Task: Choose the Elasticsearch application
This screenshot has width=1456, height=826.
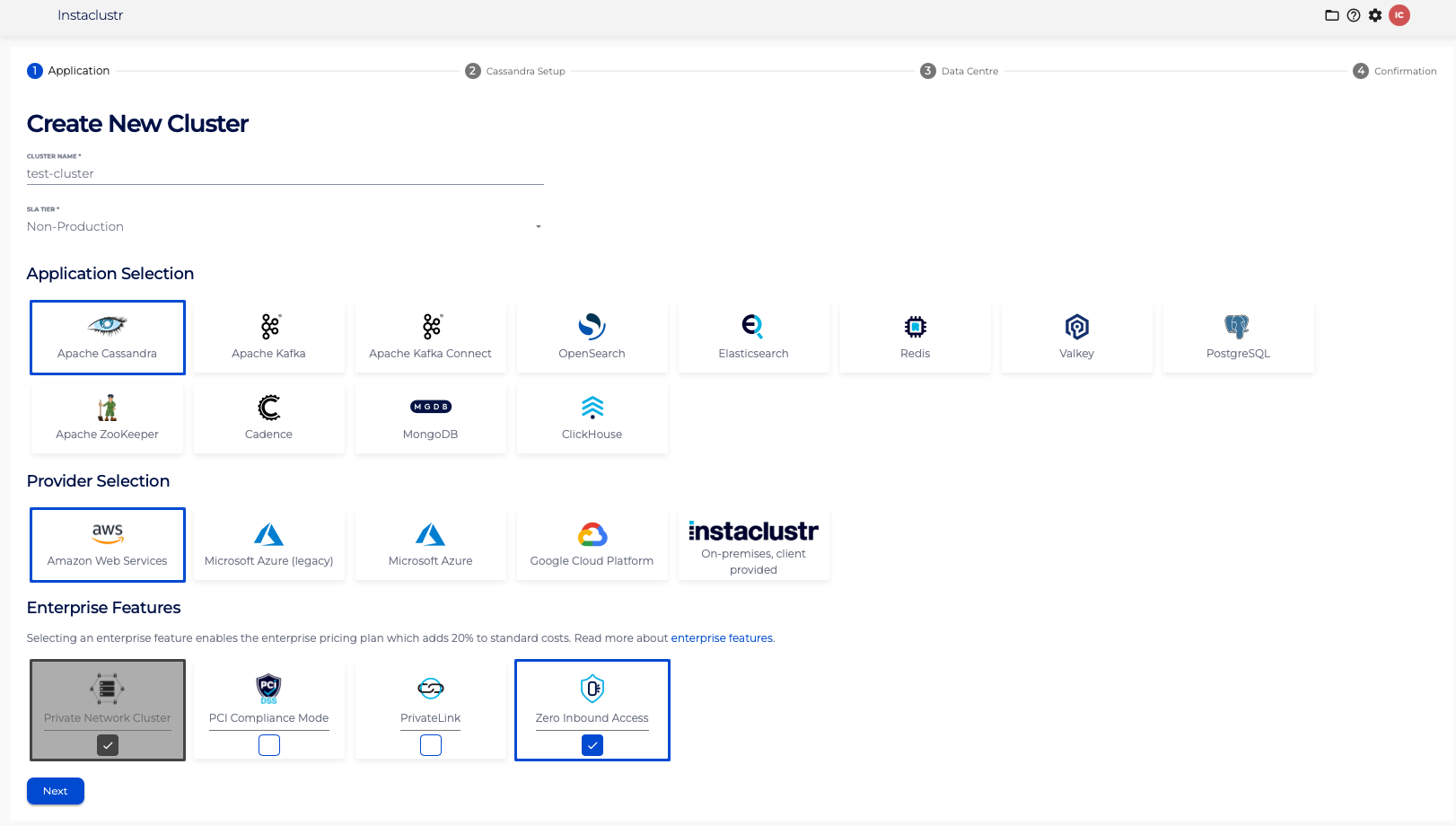Action: 754,338
